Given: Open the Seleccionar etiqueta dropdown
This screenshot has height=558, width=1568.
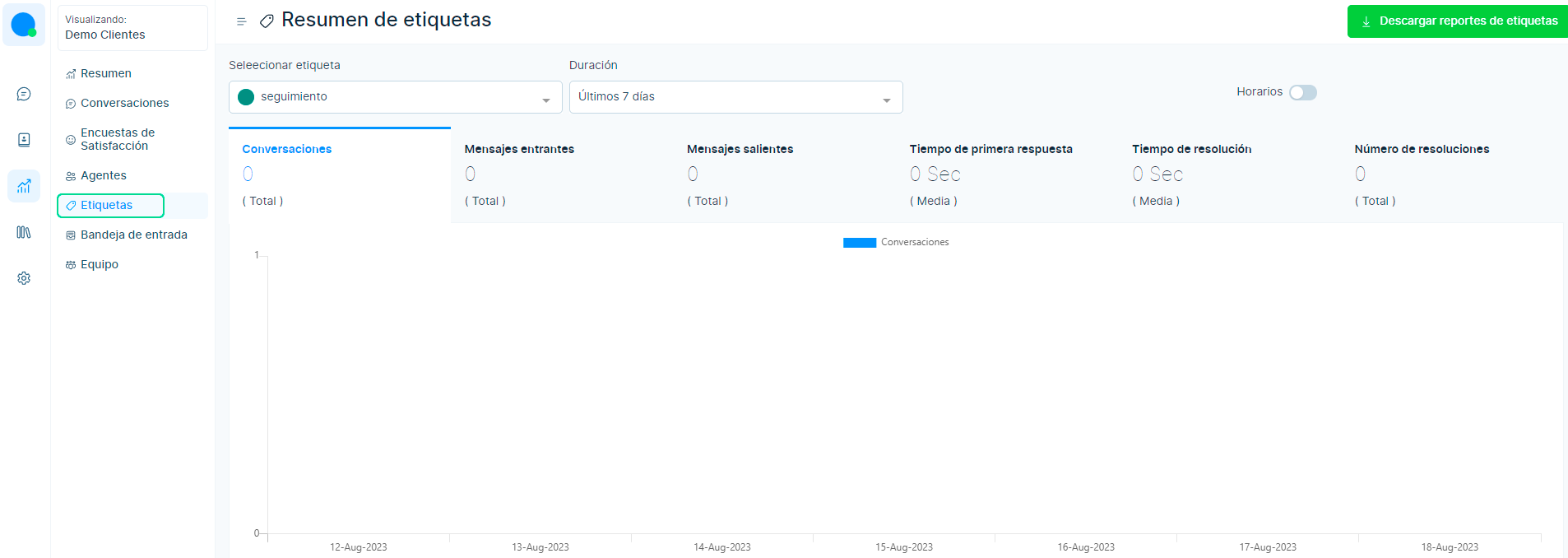Looking at the screenshot, I should click(395, 97).
